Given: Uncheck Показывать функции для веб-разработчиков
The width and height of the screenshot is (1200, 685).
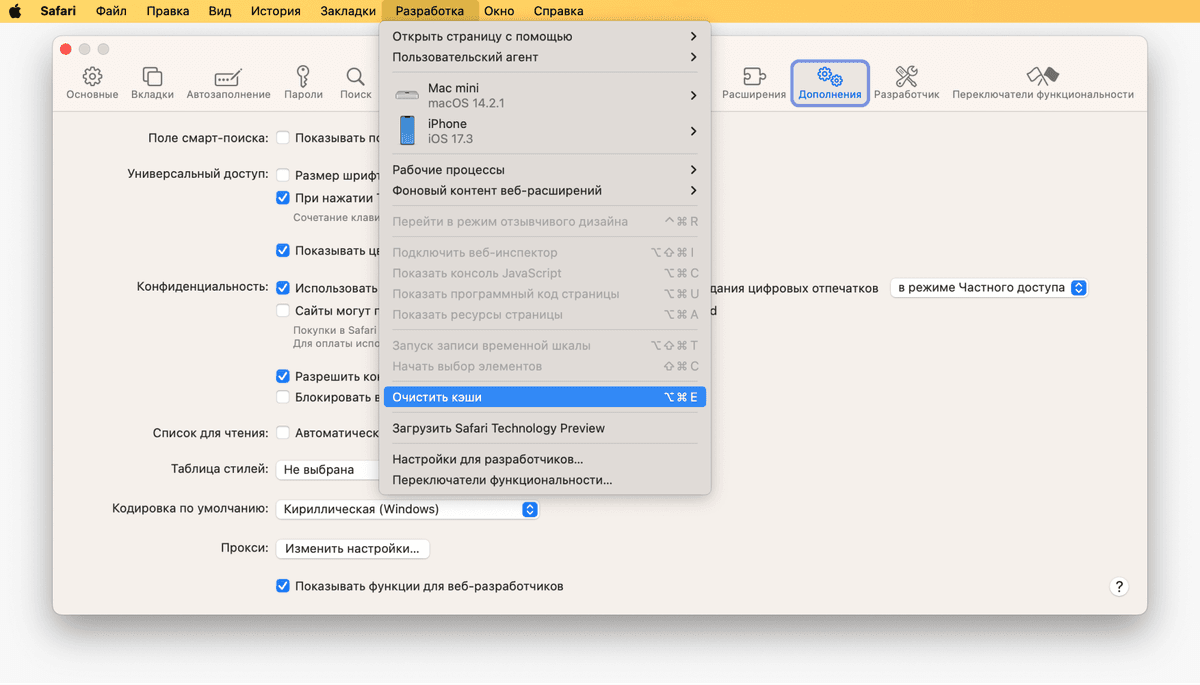Looking at the screenshot, I should pyautogui.click(x=283, y=586).
